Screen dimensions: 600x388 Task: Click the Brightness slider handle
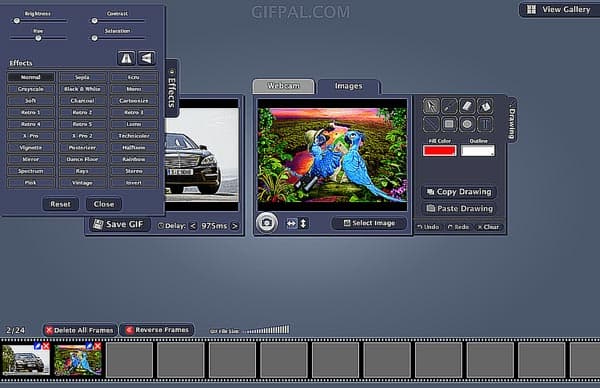click(16, 21)
